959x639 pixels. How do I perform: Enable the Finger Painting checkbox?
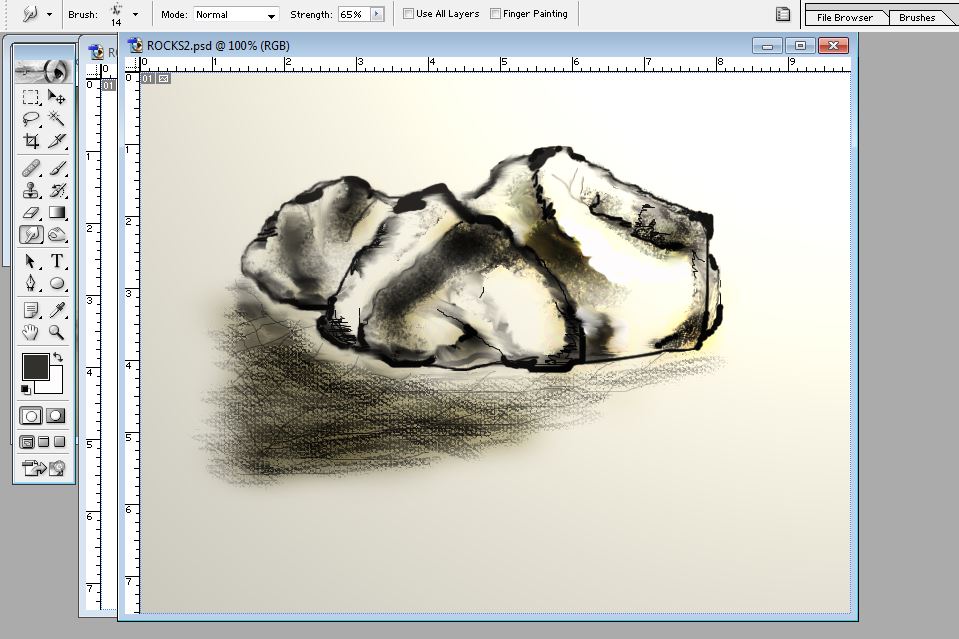[x=495, y=14]
